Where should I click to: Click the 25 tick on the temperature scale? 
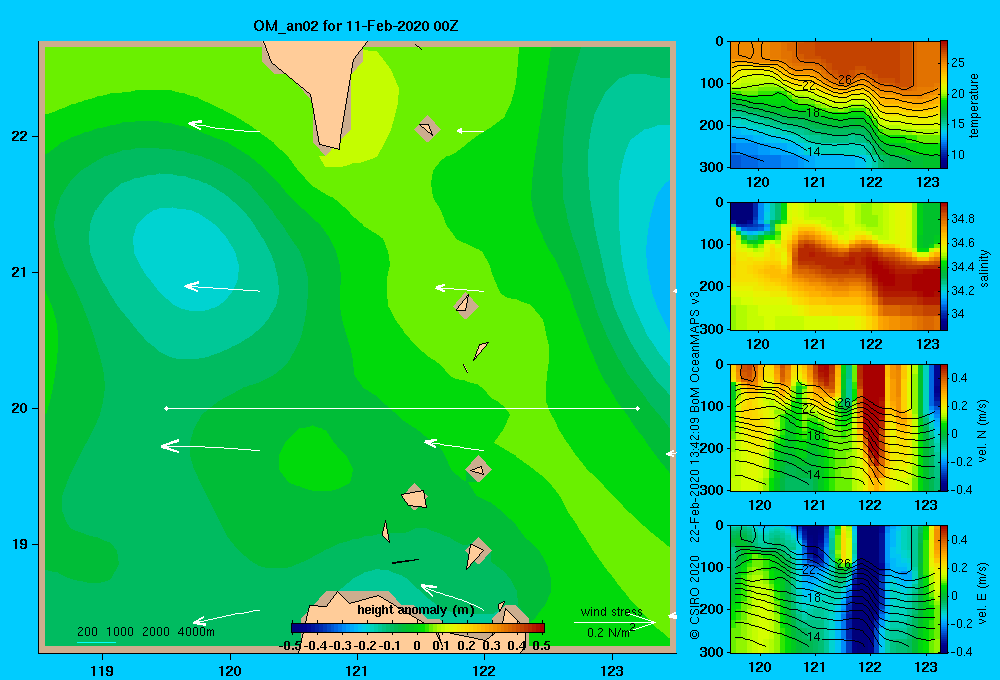958,63
